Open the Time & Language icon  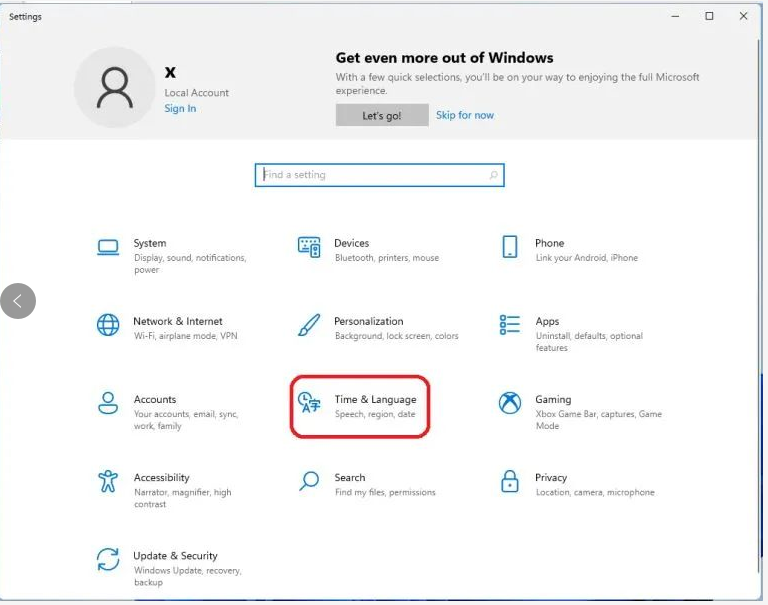point(309,403)
